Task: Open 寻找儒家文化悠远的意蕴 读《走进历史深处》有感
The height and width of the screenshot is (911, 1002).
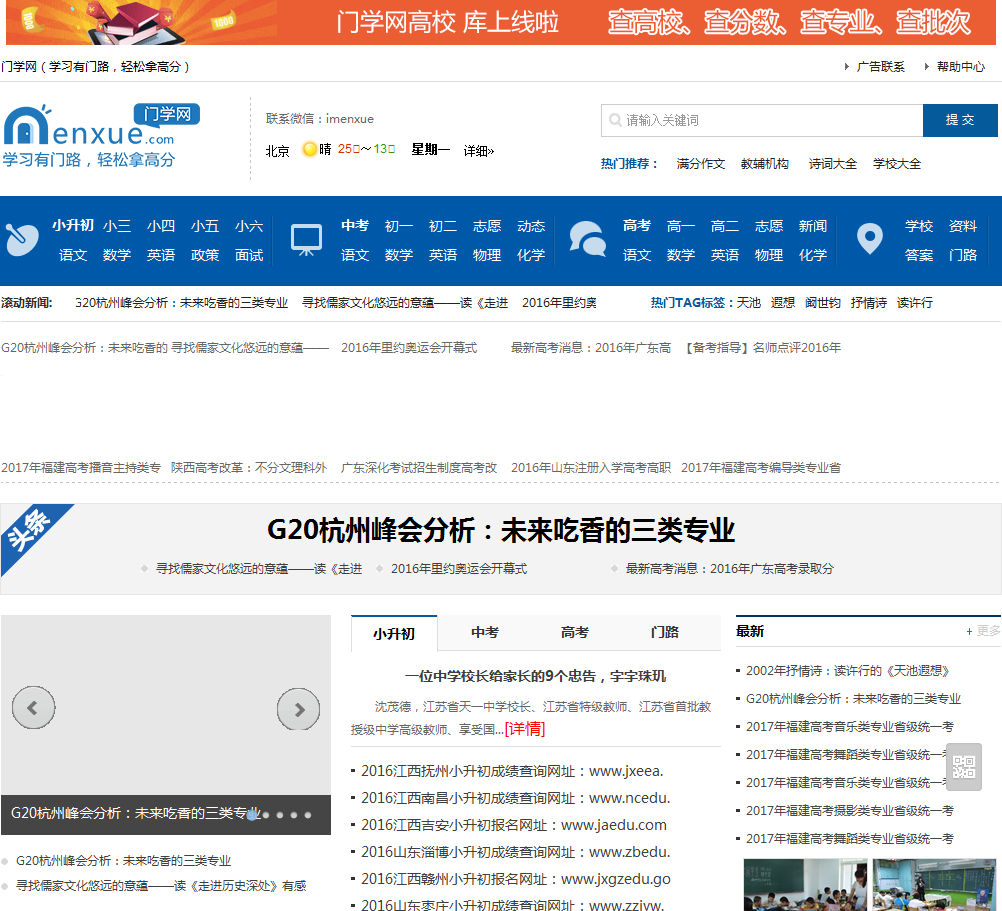Action: pos(161,886)
